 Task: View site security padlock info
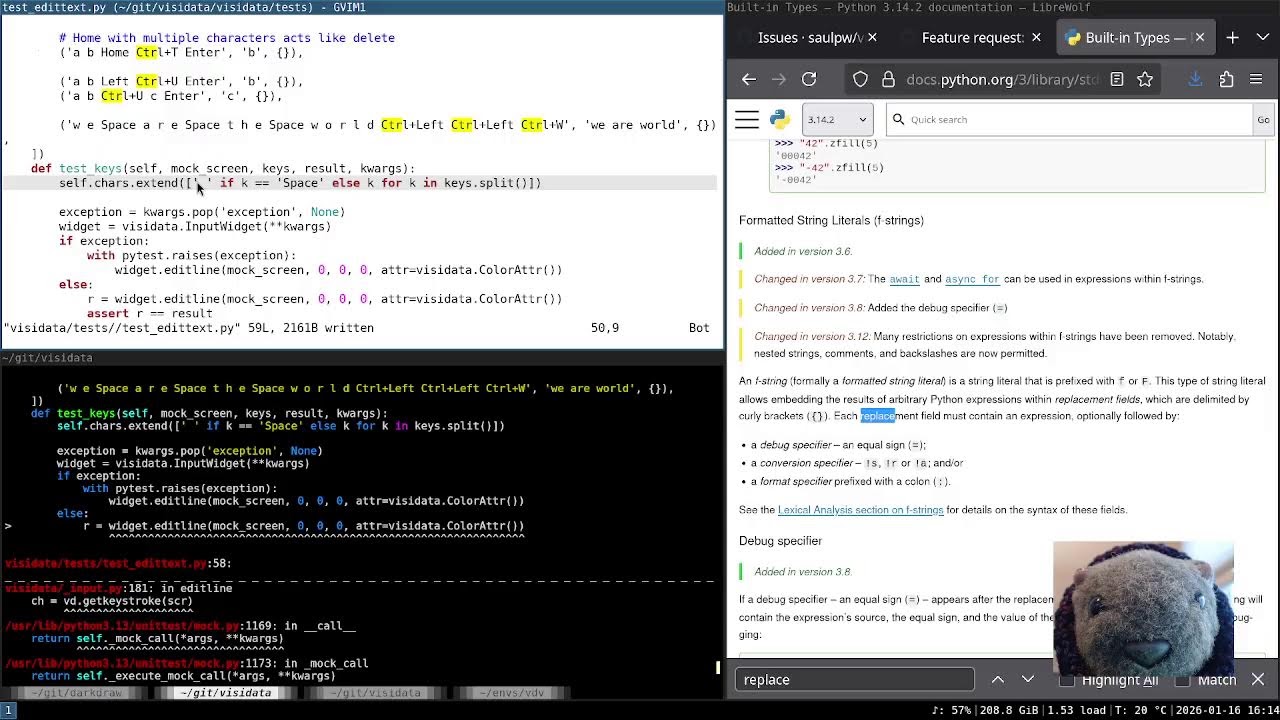pos(887,80)
